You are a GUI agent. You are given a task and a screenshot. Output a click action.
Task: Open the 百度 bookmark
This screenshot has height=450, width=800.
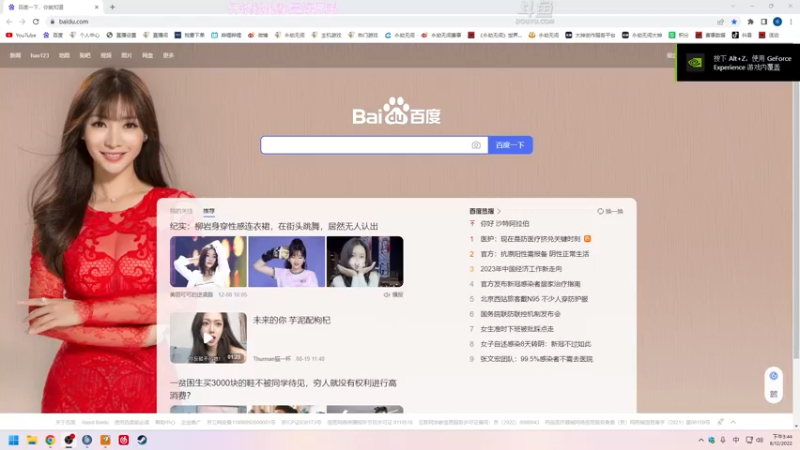[x=53, y=35]
